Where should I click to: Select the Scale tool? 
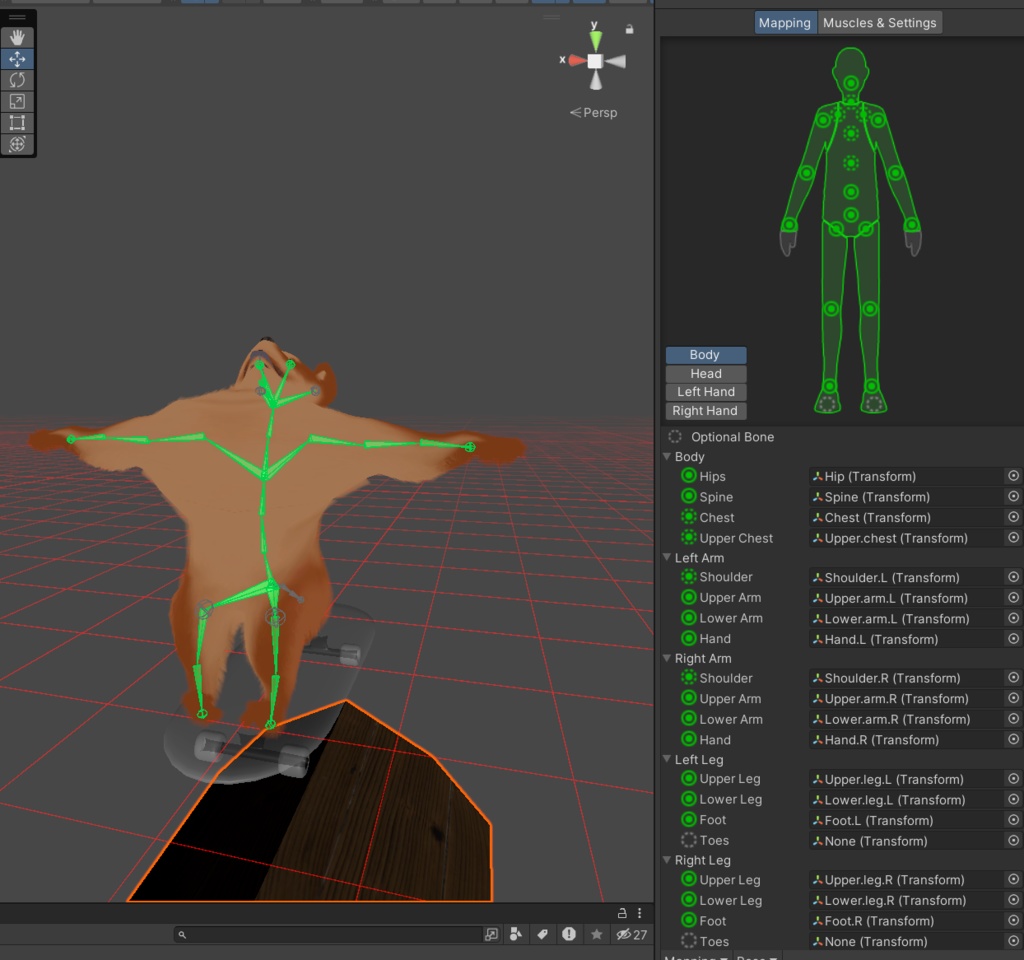click(x=17, y=101)
